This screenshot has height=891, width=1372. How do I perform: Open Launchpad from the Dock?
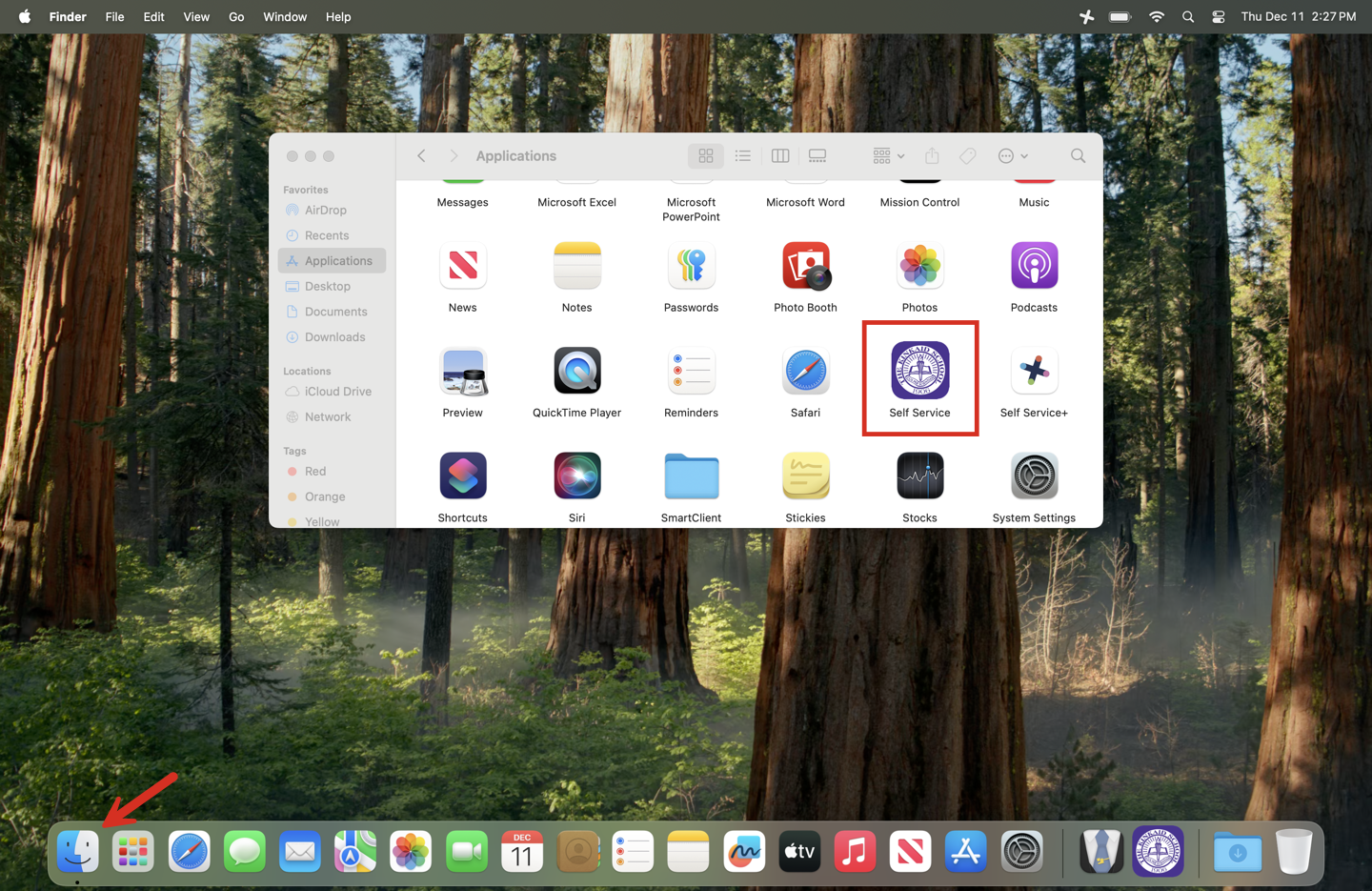pyautogui.click(x=133, y=851)
